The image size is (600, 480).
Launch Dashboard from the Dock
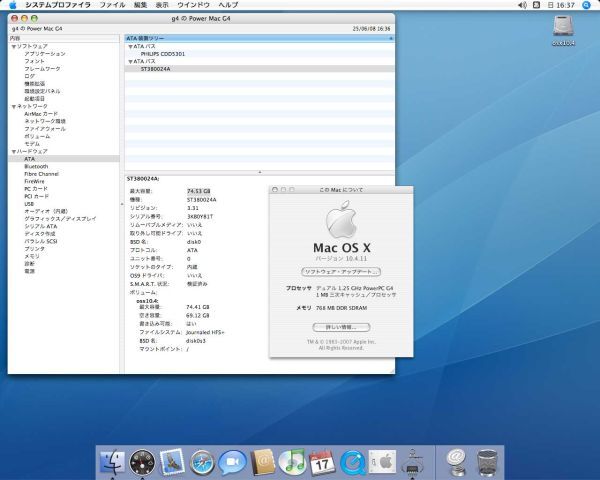click(x=142, y=462)
